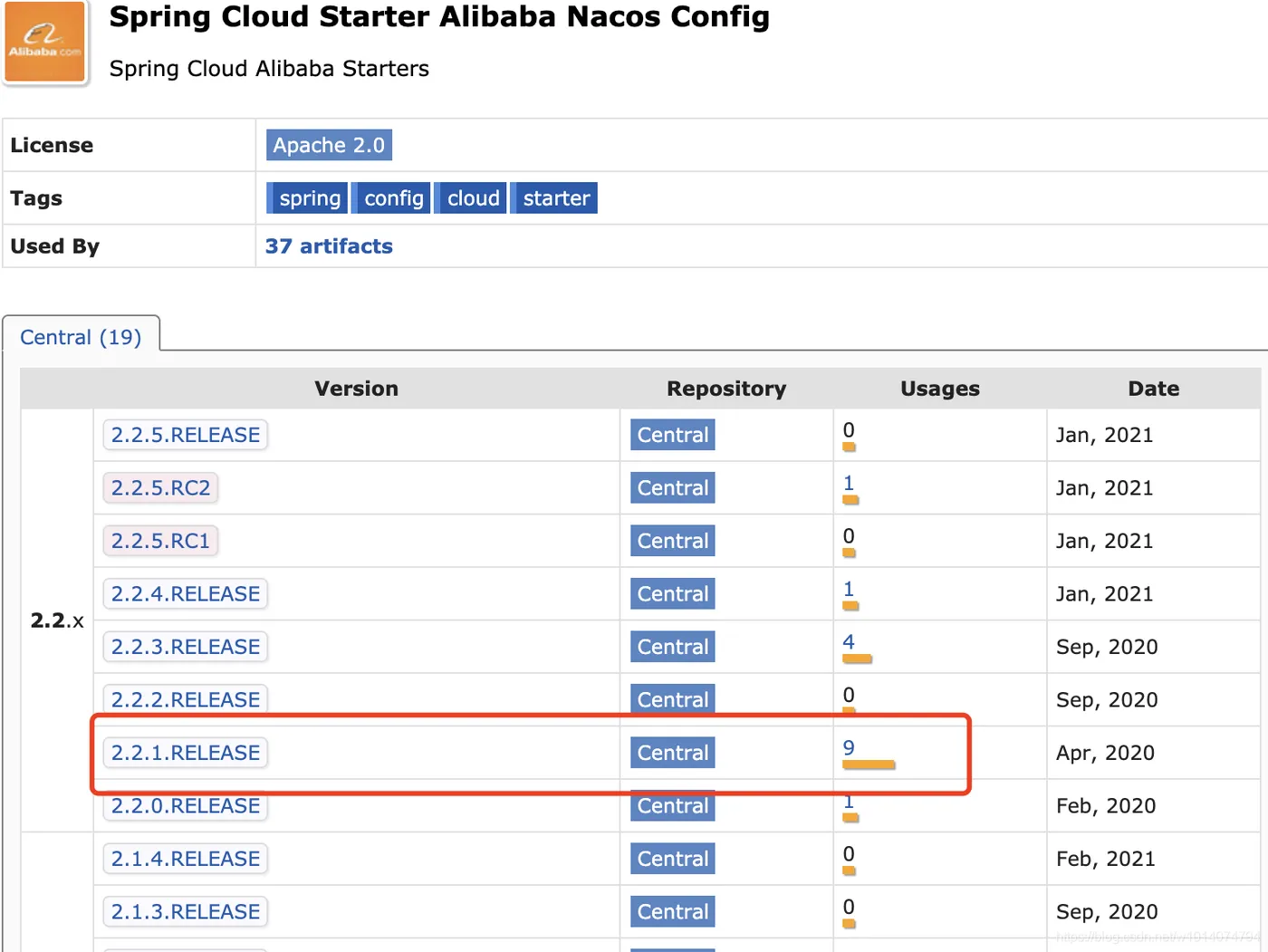The width and height of the screenshot is (1268, 952).
Task: Click the usages 0 value for 2.2.5.RELEASE
Action: (849, 430)
